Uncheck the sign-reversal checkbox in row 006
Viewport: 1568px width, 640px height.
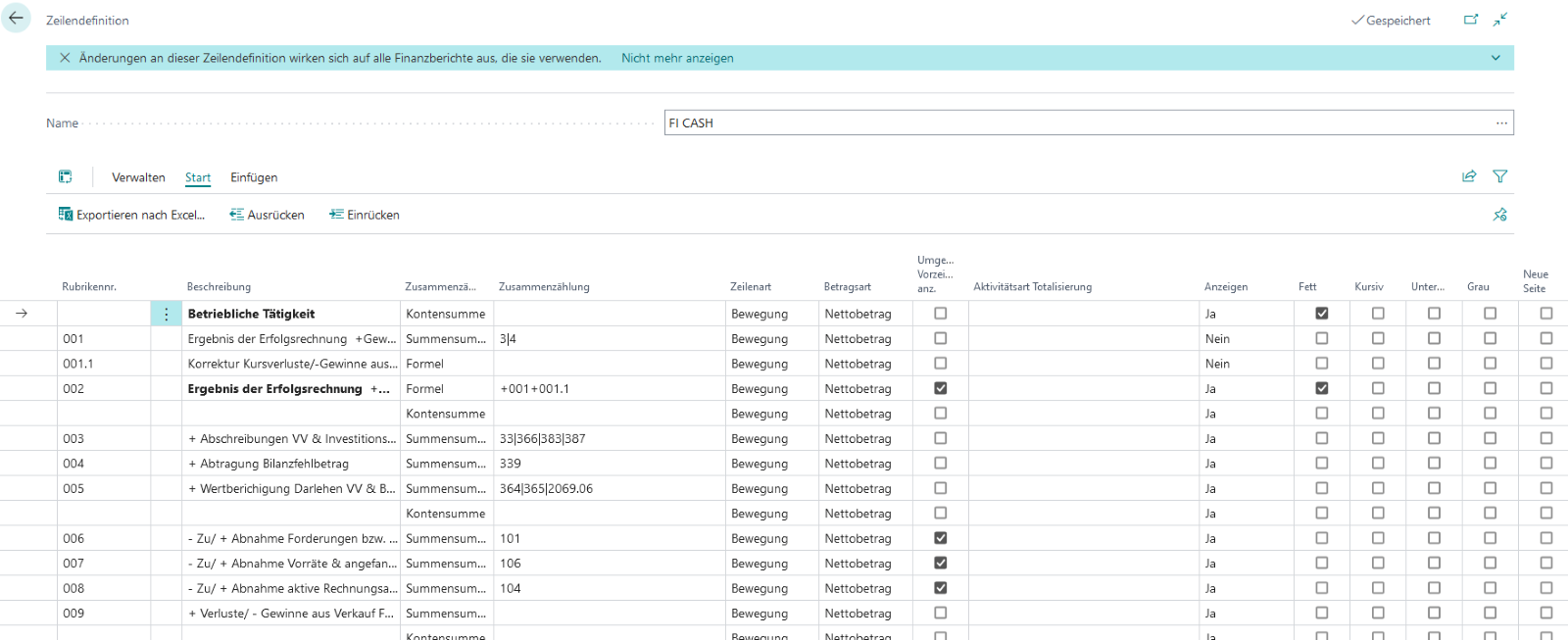(x=941, y=538)
